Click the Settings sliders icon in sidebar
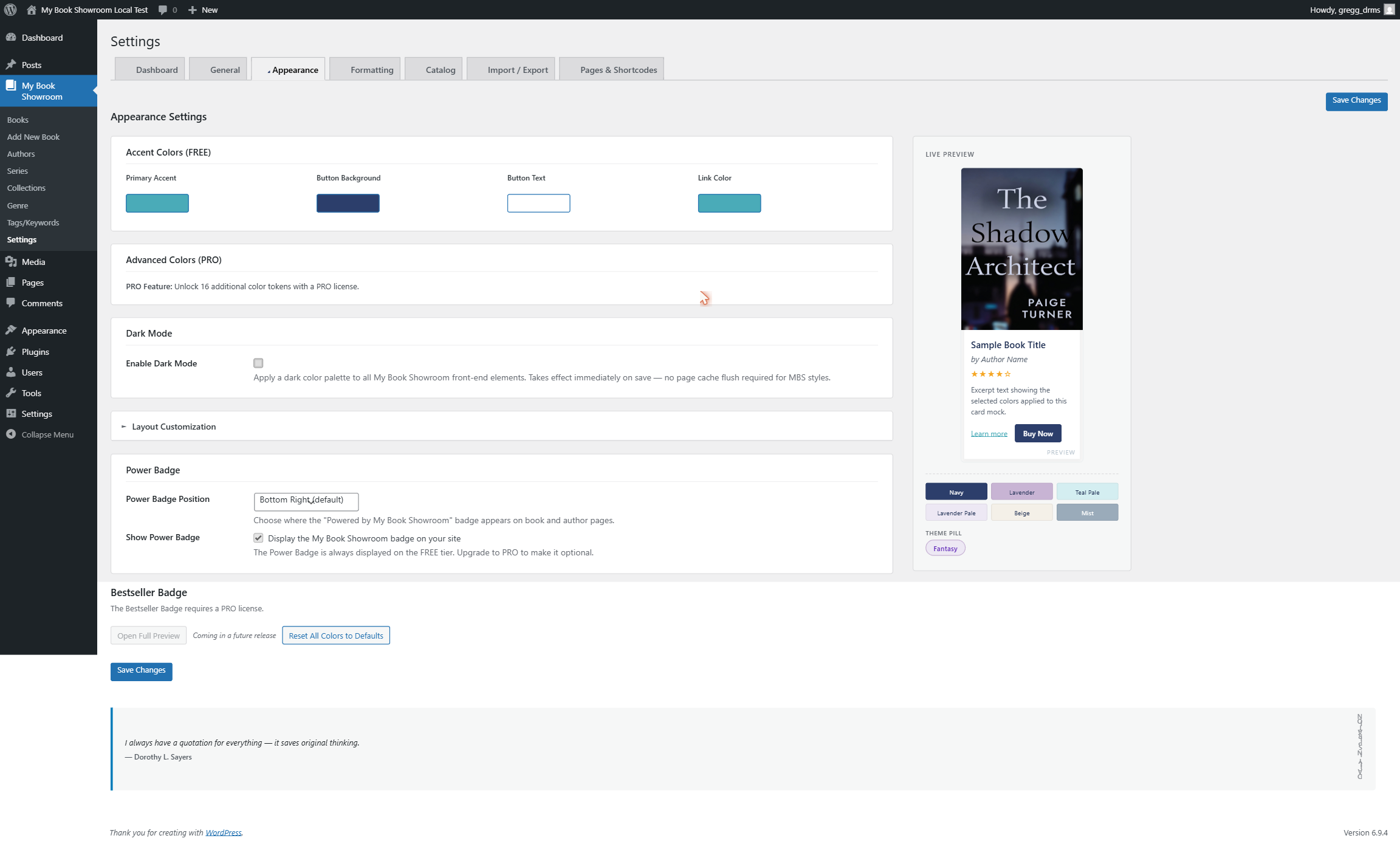1400x844 pixels. 11,413
